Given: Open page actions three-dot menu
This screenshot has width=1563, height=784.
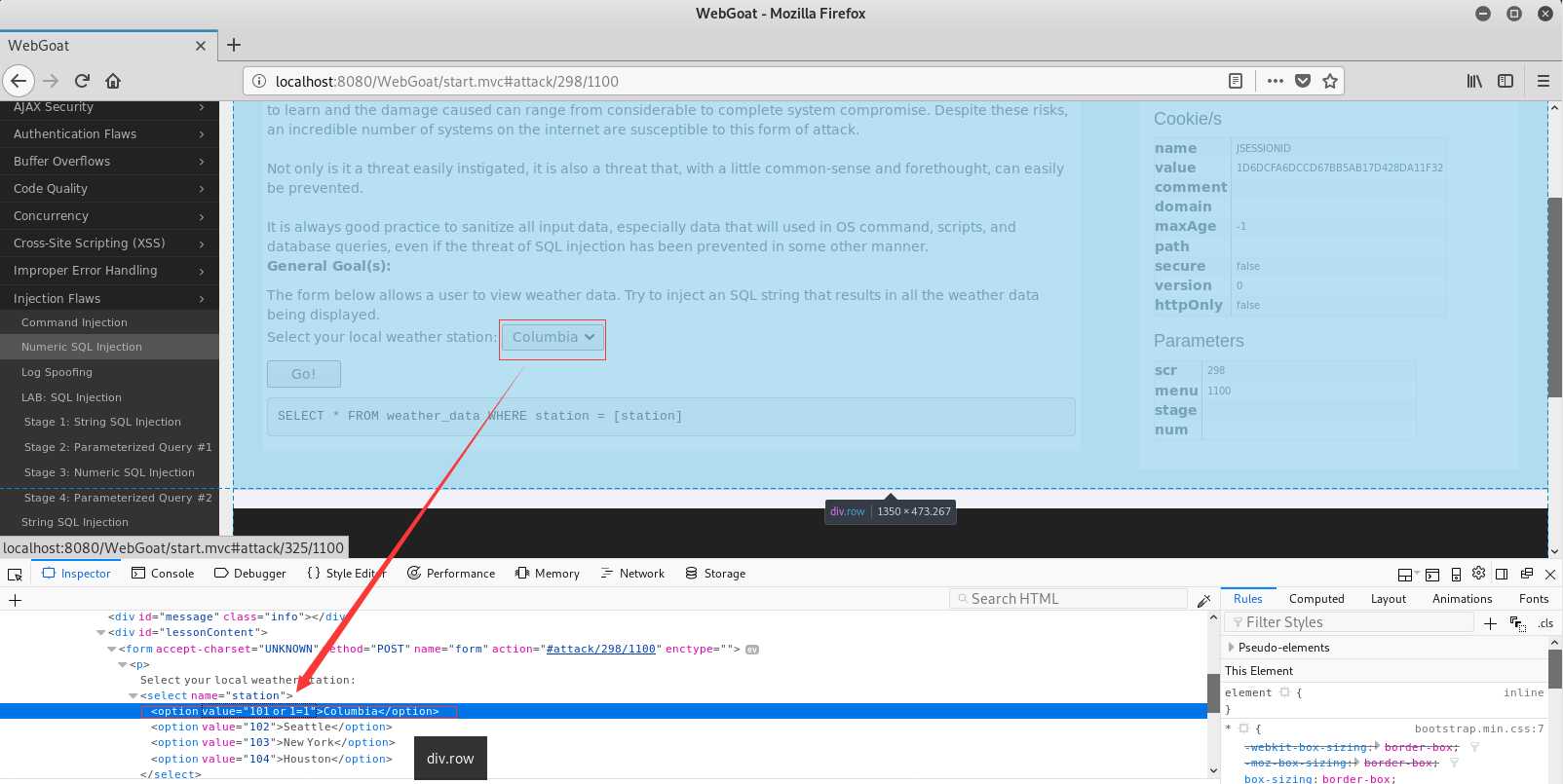Looking at the screenshot, I should point(1276,81).
